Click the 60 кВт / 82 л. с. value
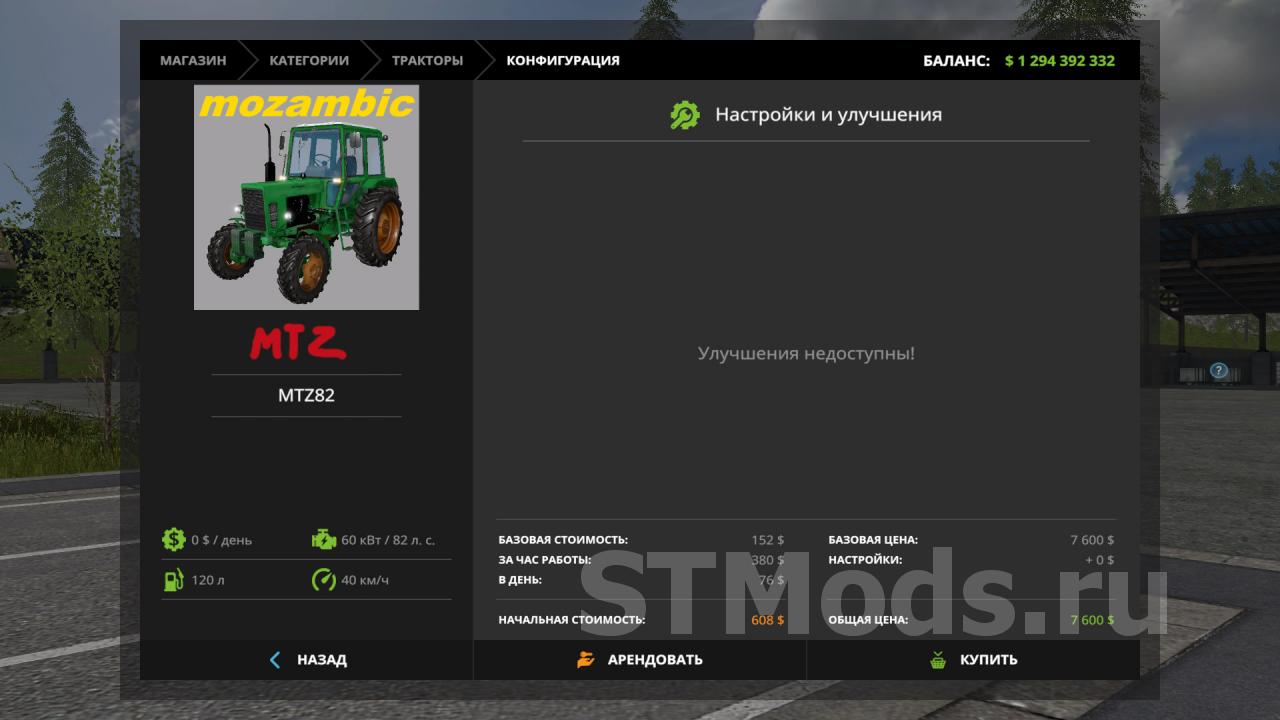Image resolution: width=1280 pixels, height=720 pixels. point(388,540)
